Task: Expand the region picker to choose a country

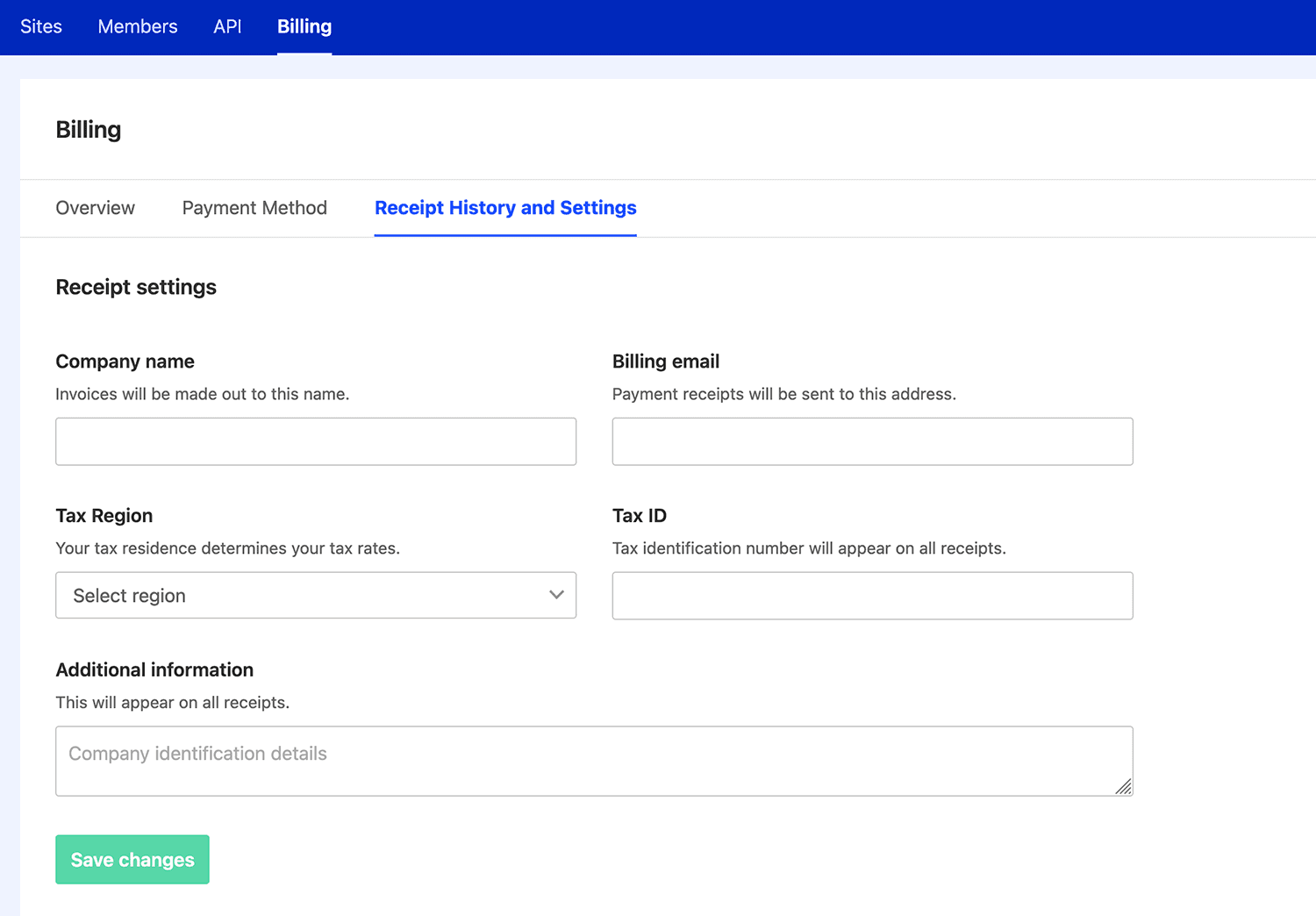Action: point(316,595)
